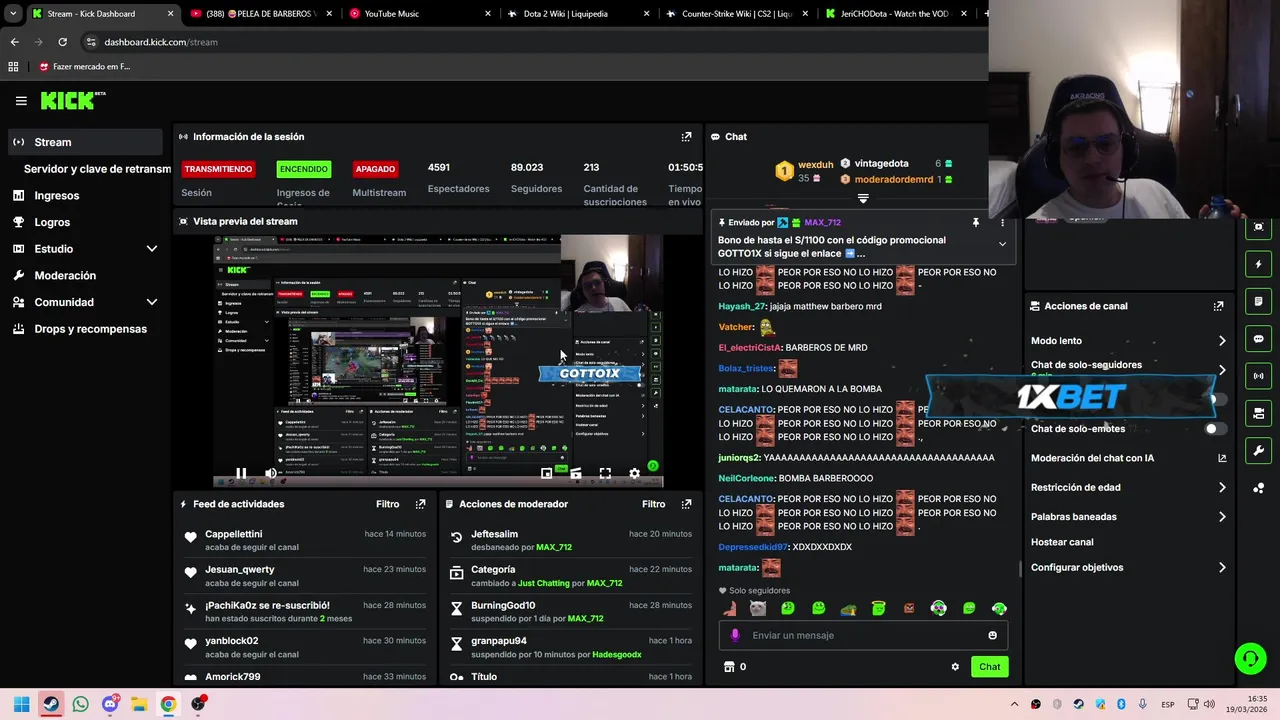Click the green Chat send button
Viewport: 1280px width, 720px height.
coord(989,667)
